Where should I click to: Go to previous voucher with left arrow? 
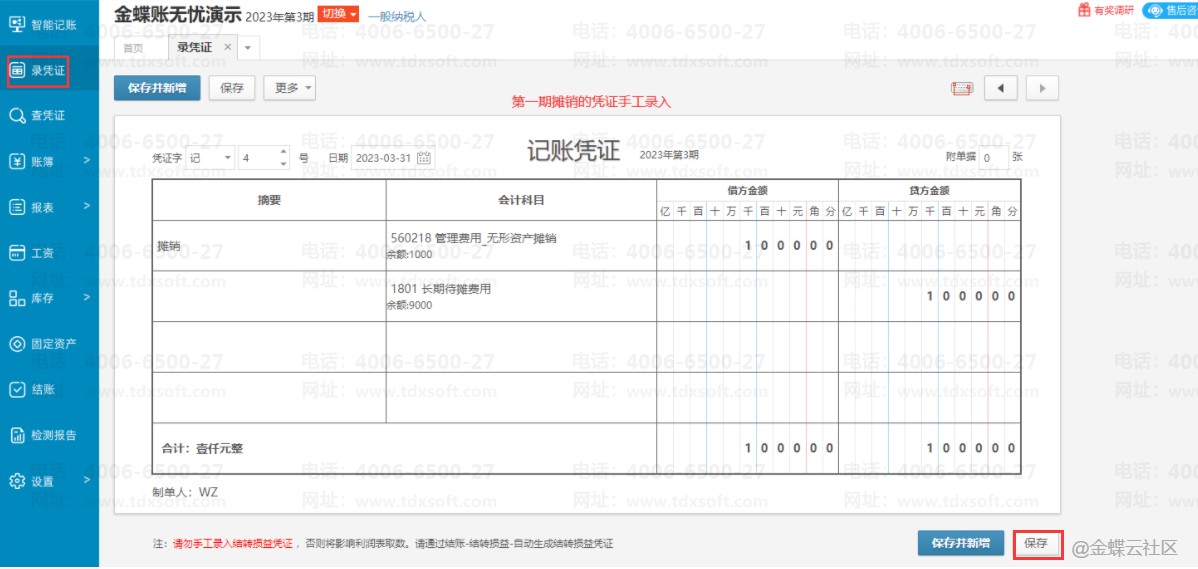coord(1000,88)
